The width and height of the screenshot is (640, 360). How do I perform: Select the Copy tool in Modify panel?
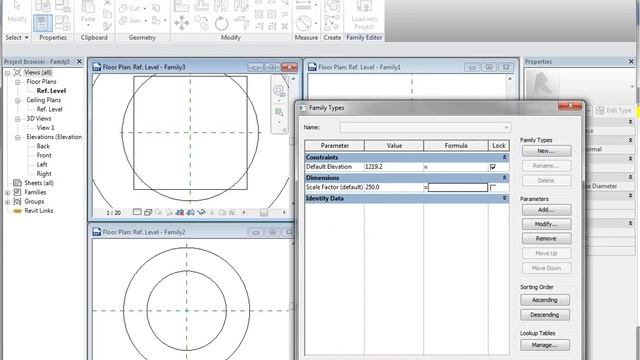[201, 22]
